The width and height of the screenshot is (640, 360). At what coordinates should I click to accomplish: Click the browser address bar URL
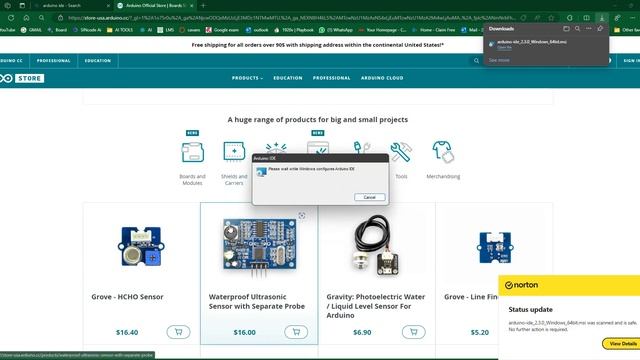click(291, 18)
